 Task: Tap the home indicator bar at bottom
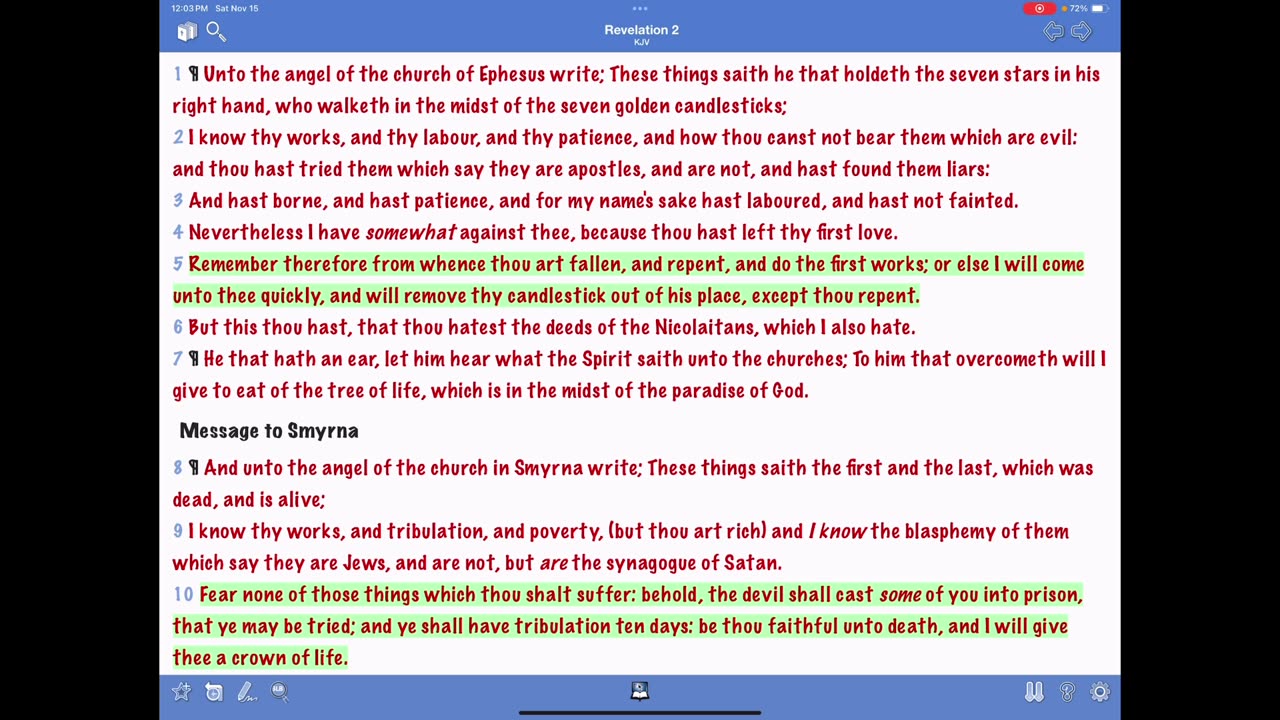click(x=640, y=713)
